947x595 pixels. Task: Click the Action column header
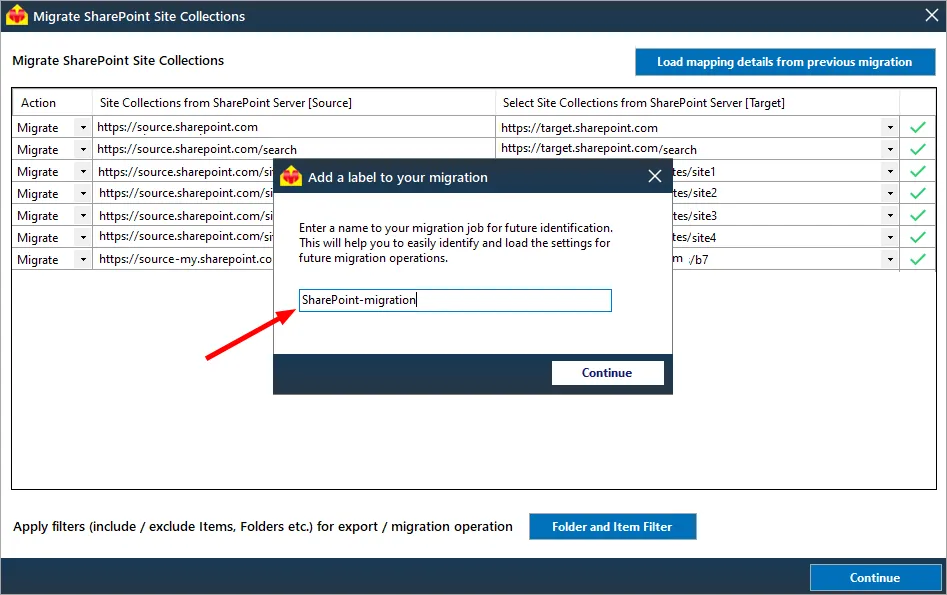52,103
